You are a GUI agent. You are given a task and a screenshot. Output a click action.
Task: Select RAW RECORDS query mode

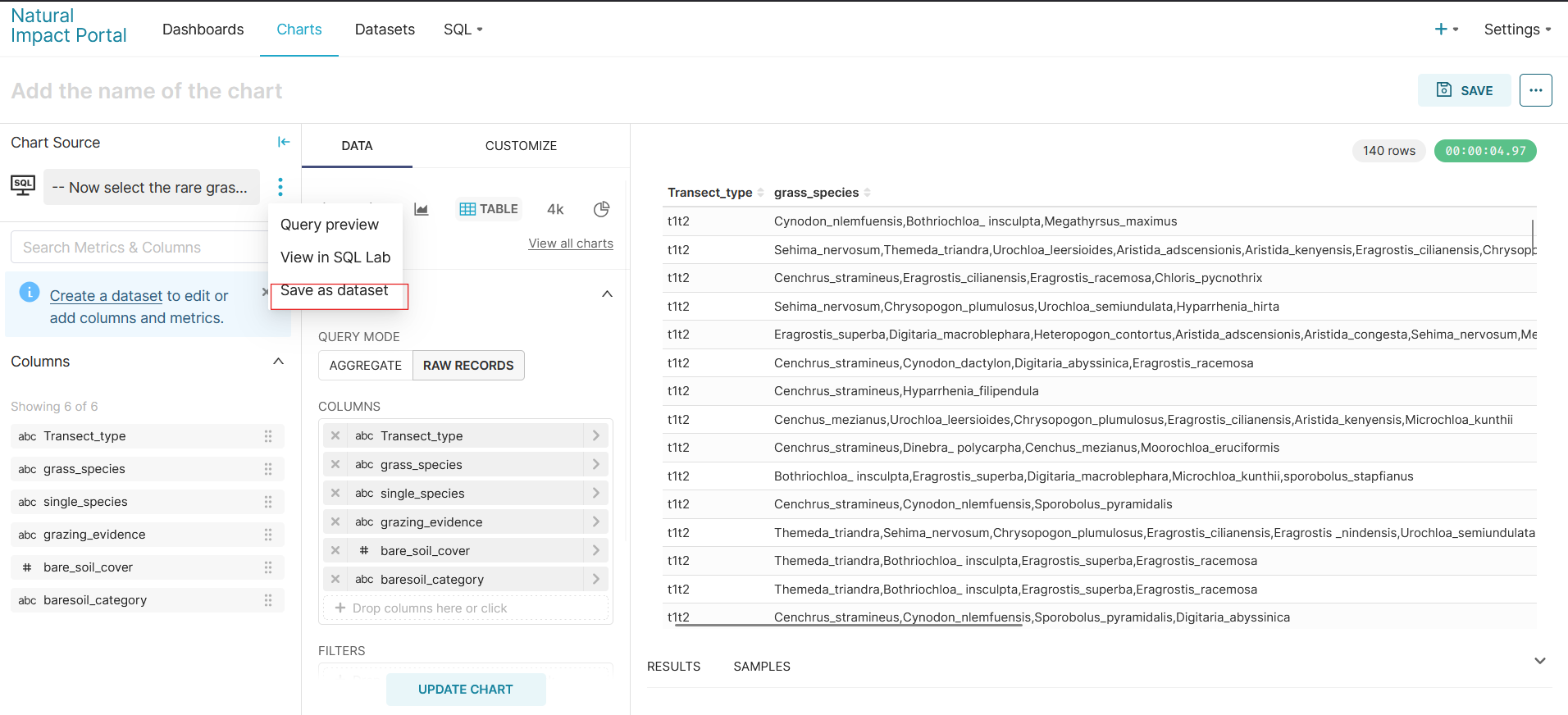click(x=468, y=366)
